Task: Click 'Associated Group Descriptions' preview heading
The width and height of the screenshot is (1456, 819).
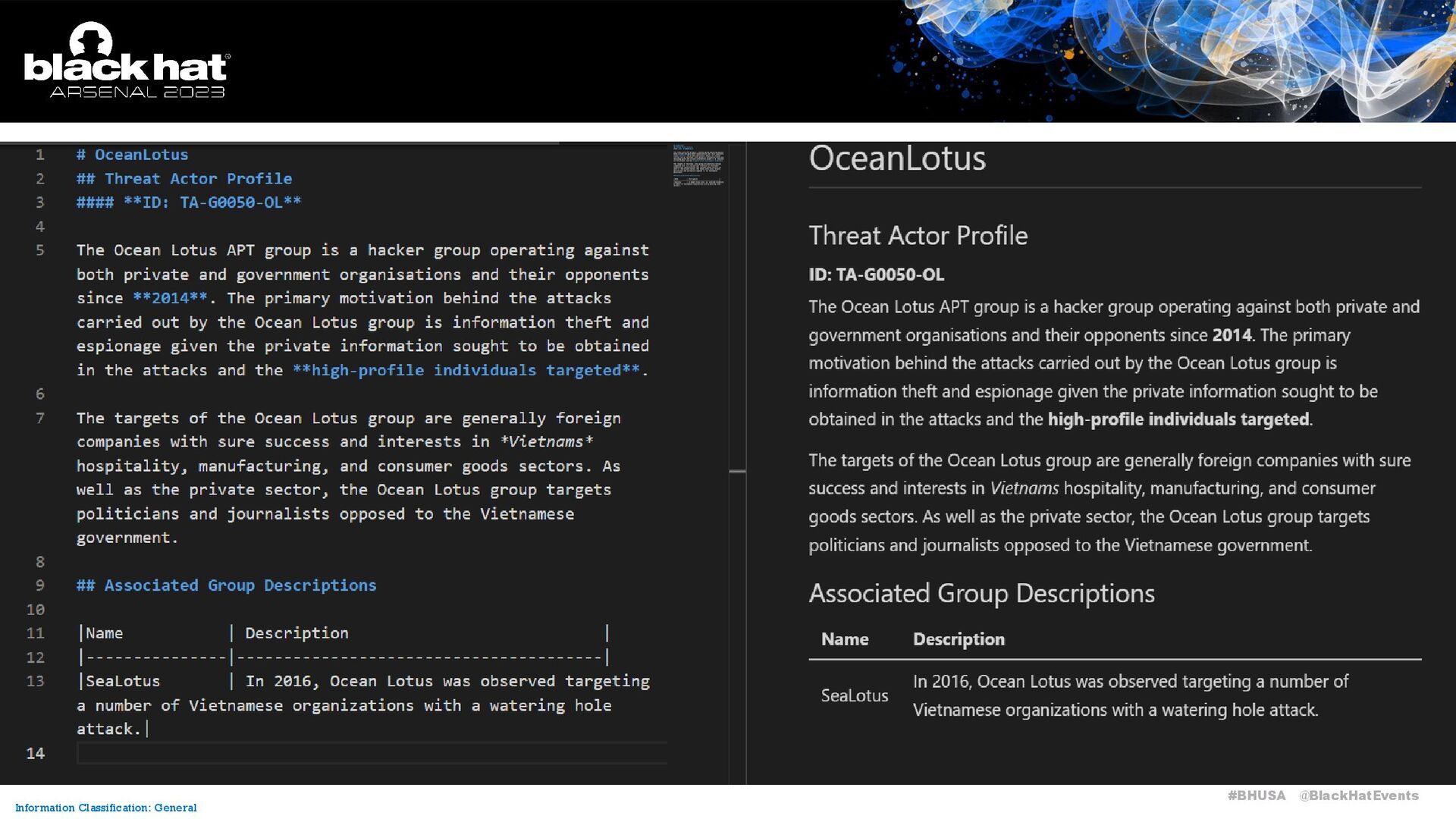Action: point(981,593)
